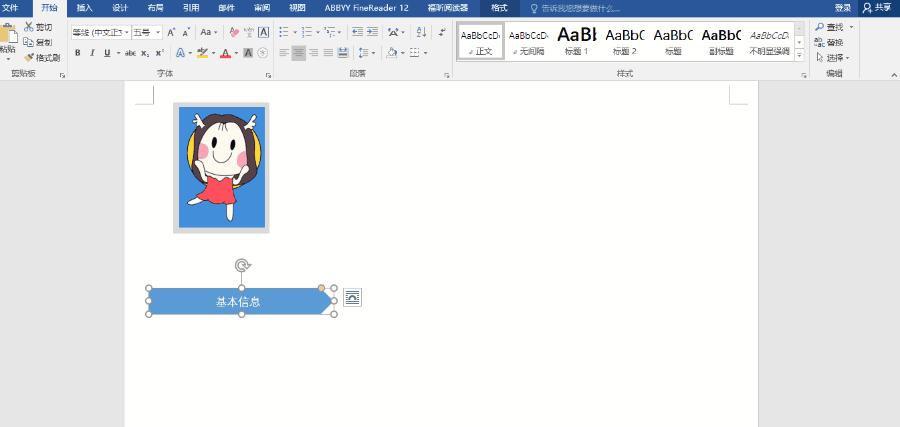Show or hide paragraph marks
This screenshot has height=427, width=900.
pos(441,33)
